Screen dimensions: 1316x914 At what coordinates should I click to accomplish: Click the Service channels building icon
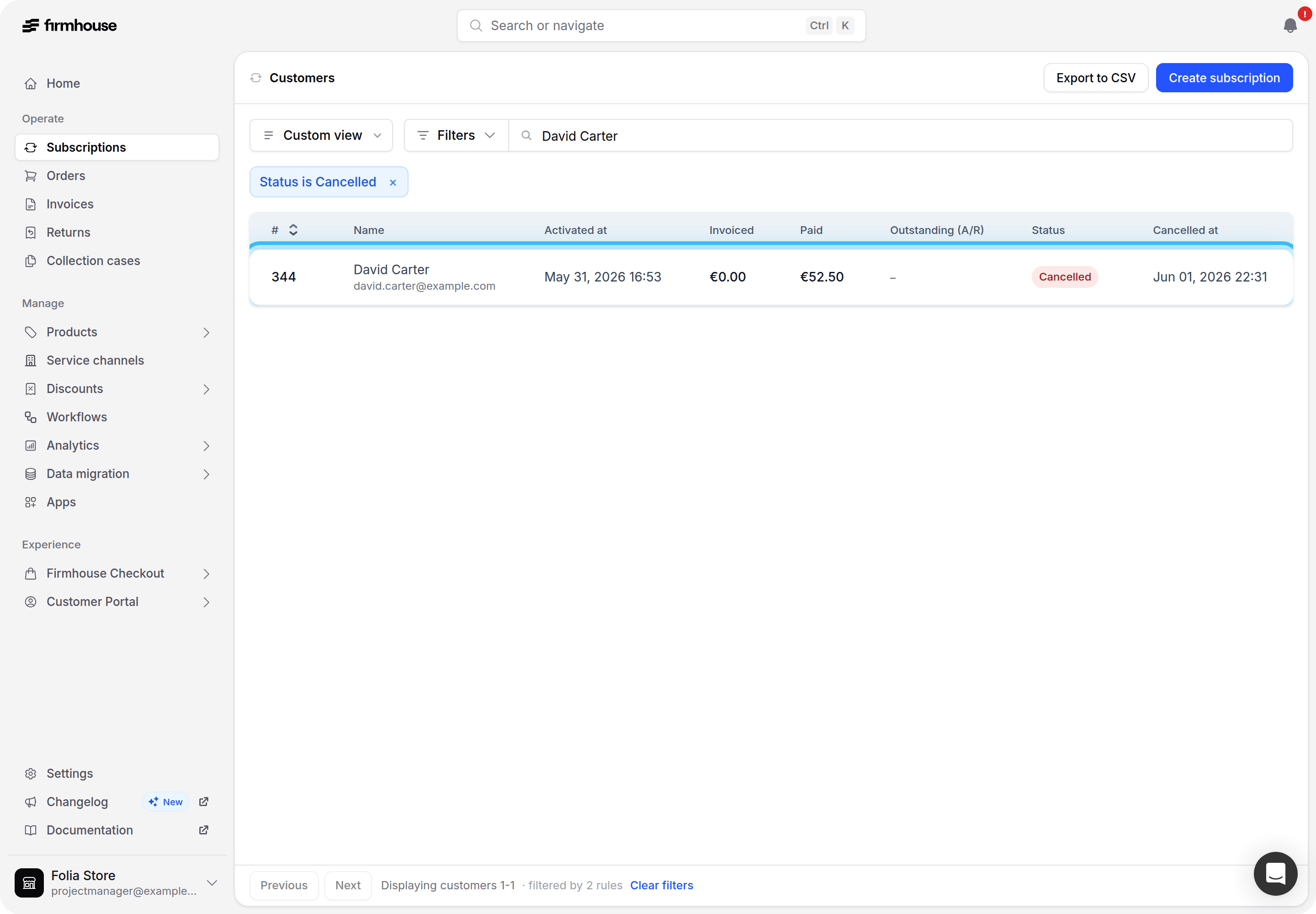tap(31, 361)
